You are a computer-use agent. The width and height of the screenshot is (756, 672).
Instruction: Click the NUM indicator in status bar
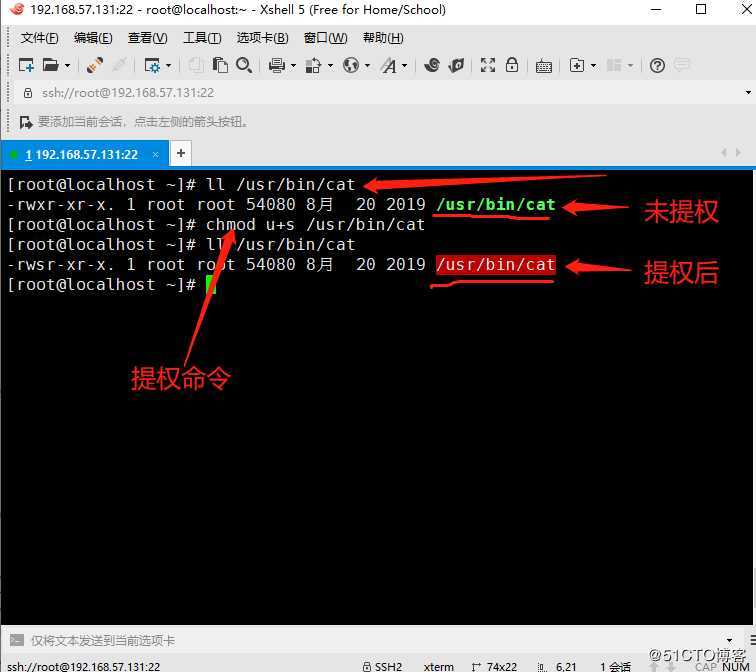coord(736,667)
